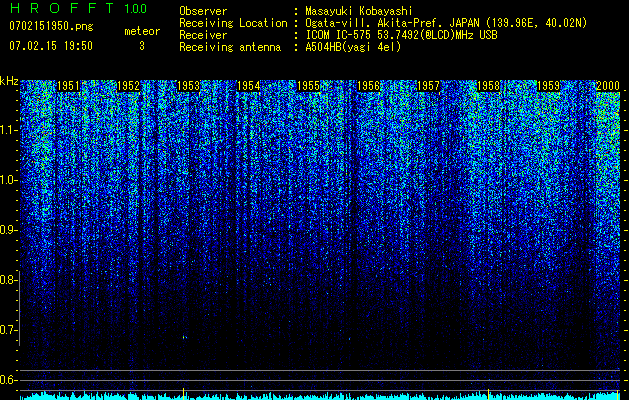Click the 1953 time marker
This screenshot has width=629, height=400.
coord(188,86)
